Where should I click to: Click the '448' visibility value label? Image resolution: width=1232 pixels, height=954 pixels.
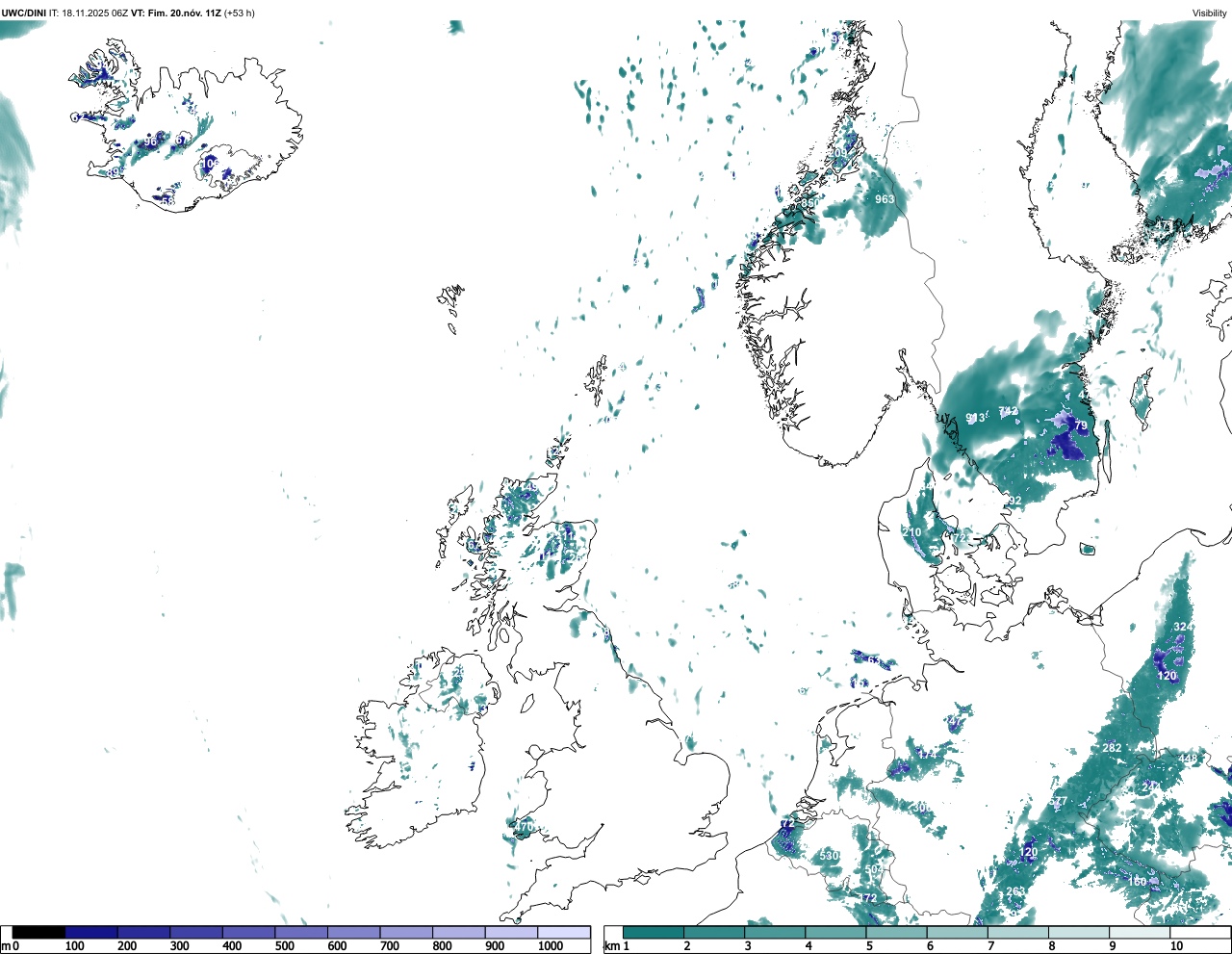(1189, 759)
